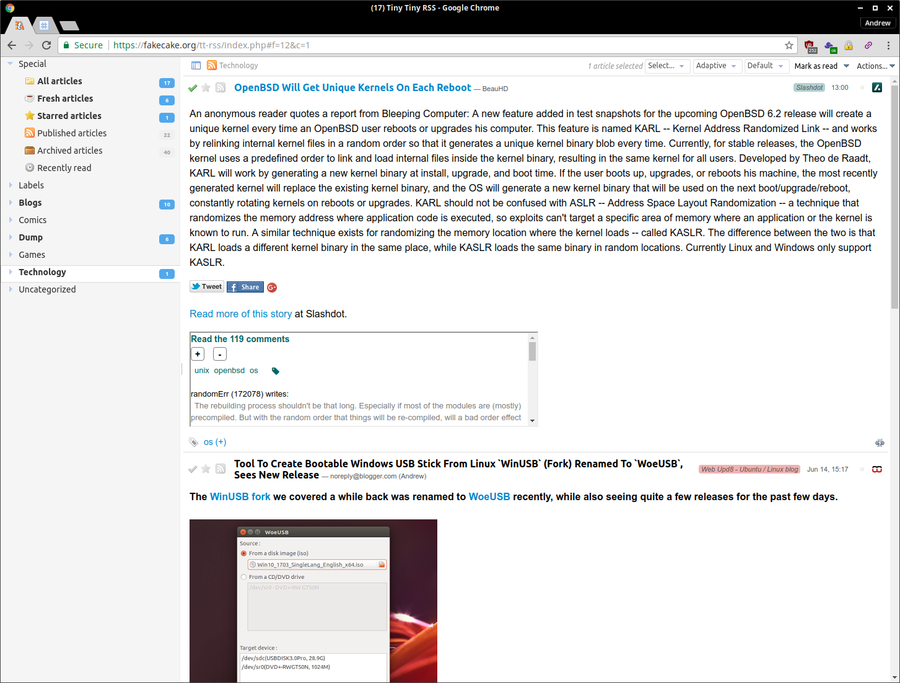
Task: Click the Tweet button
Action: [207, 287]
